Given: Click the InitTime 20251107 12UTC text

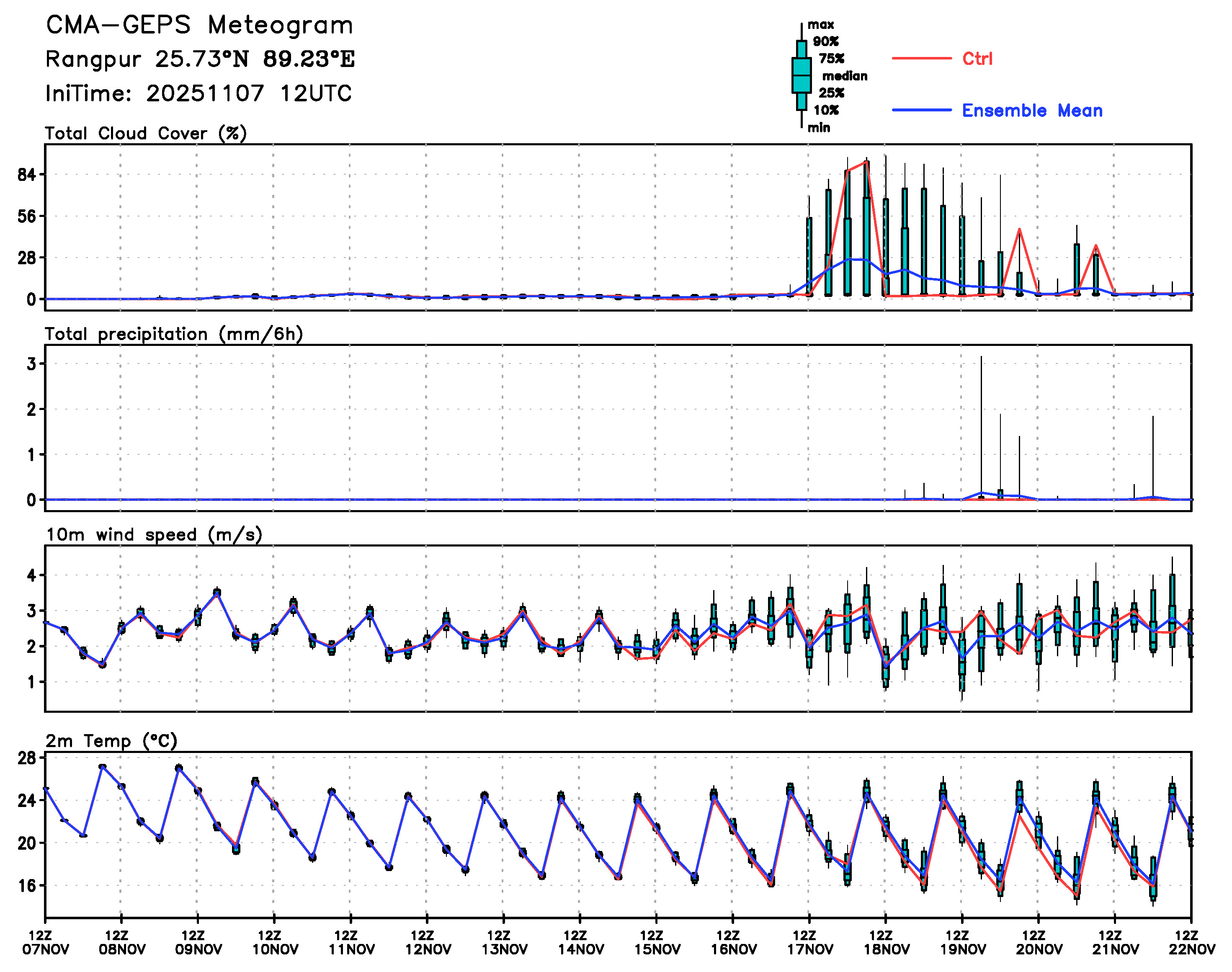Looking at the screenshot, I should click(198, 93).
